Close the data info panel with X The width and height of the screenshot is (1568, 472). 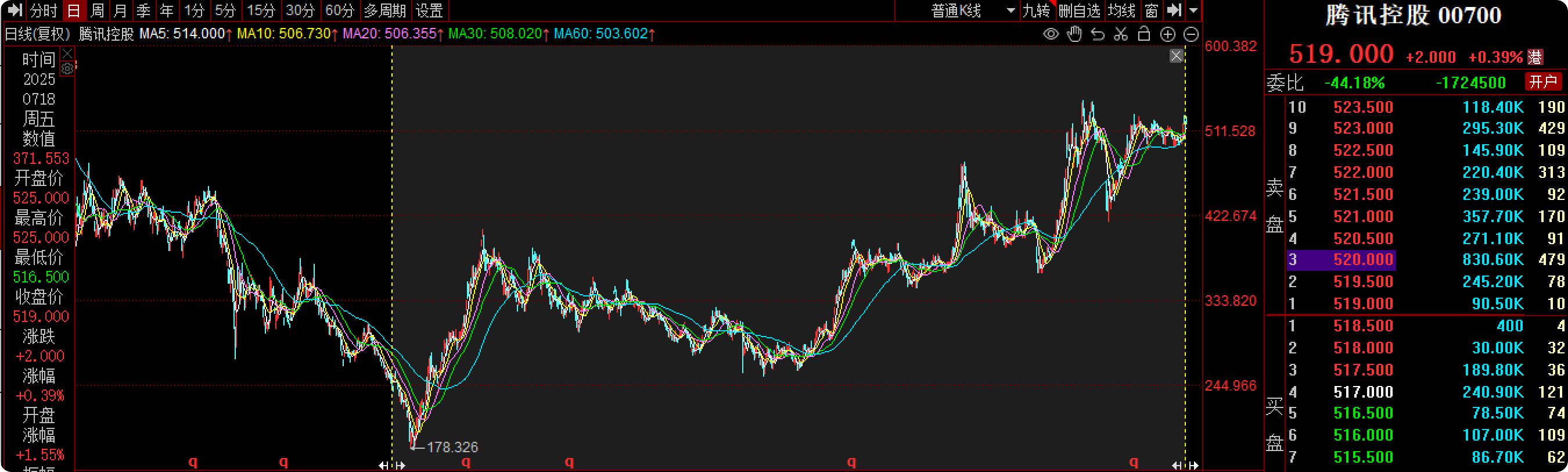[x=67, y=54]
